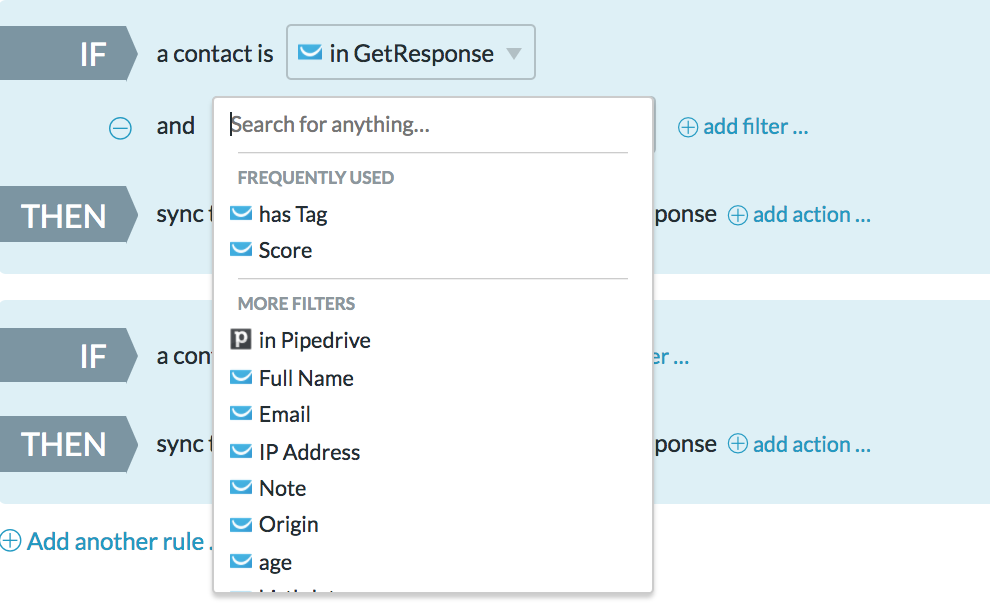Screen dimensions: 990x608
Task: Click the plus icon next to 'Add another rule'
Action: click(11, 541)
